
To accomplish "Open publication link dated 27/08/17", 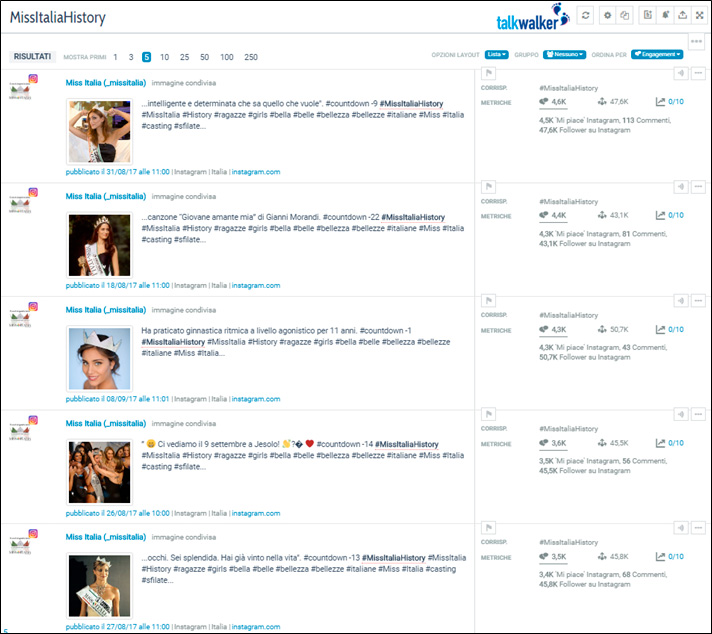I will (x=118, y=627).
